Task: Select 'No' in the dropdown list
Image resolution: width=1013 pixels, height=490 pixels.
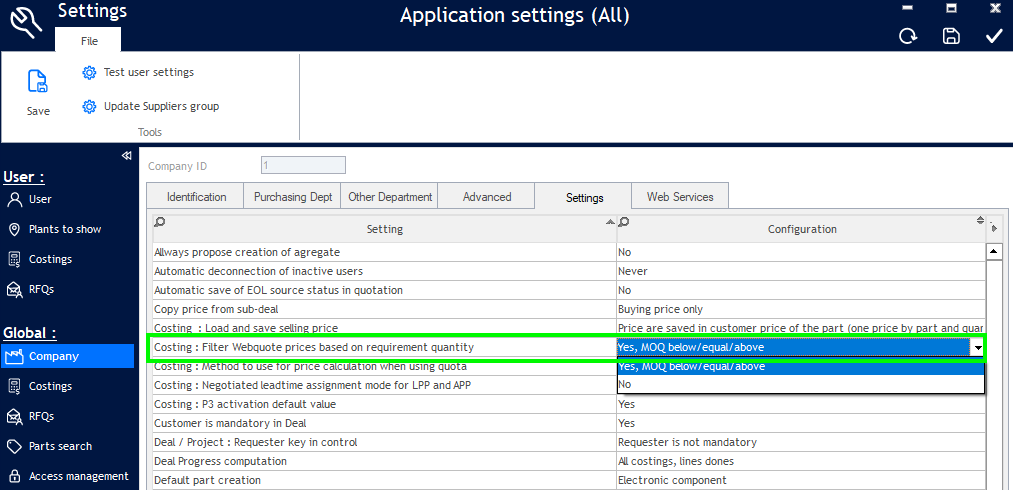Action: click(625, 384)
